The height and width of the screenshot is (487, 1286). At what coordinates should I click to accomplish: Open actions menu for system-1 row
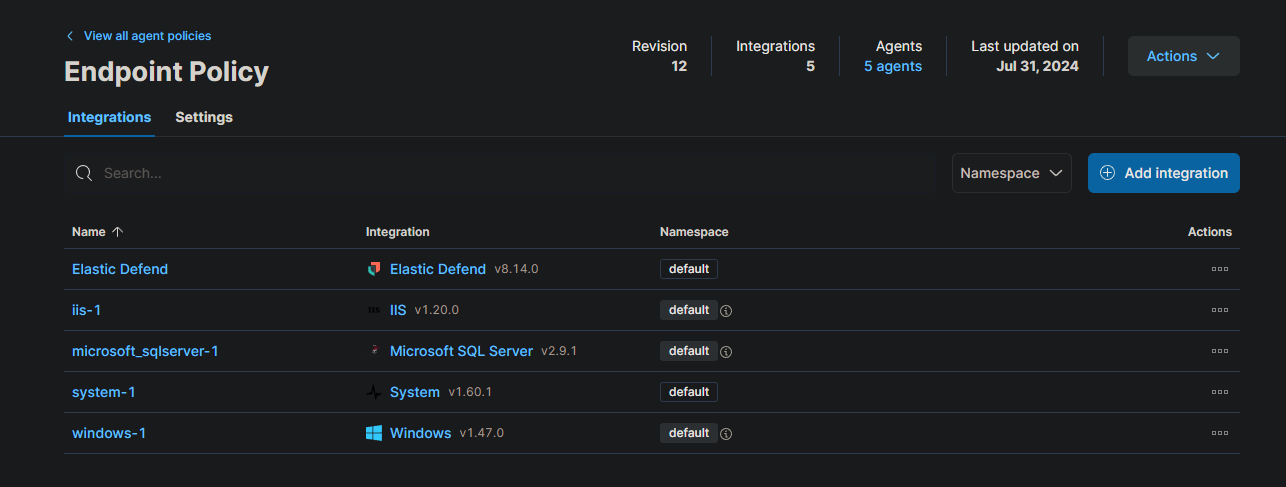click(1219, 392)
